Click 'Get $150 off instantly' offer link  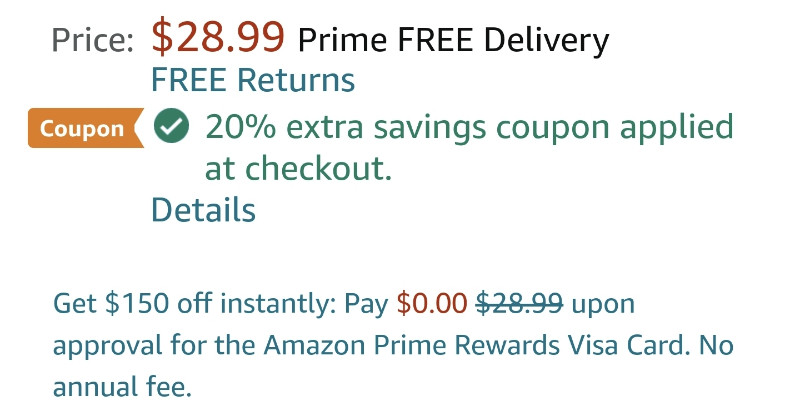click(194, 303)
